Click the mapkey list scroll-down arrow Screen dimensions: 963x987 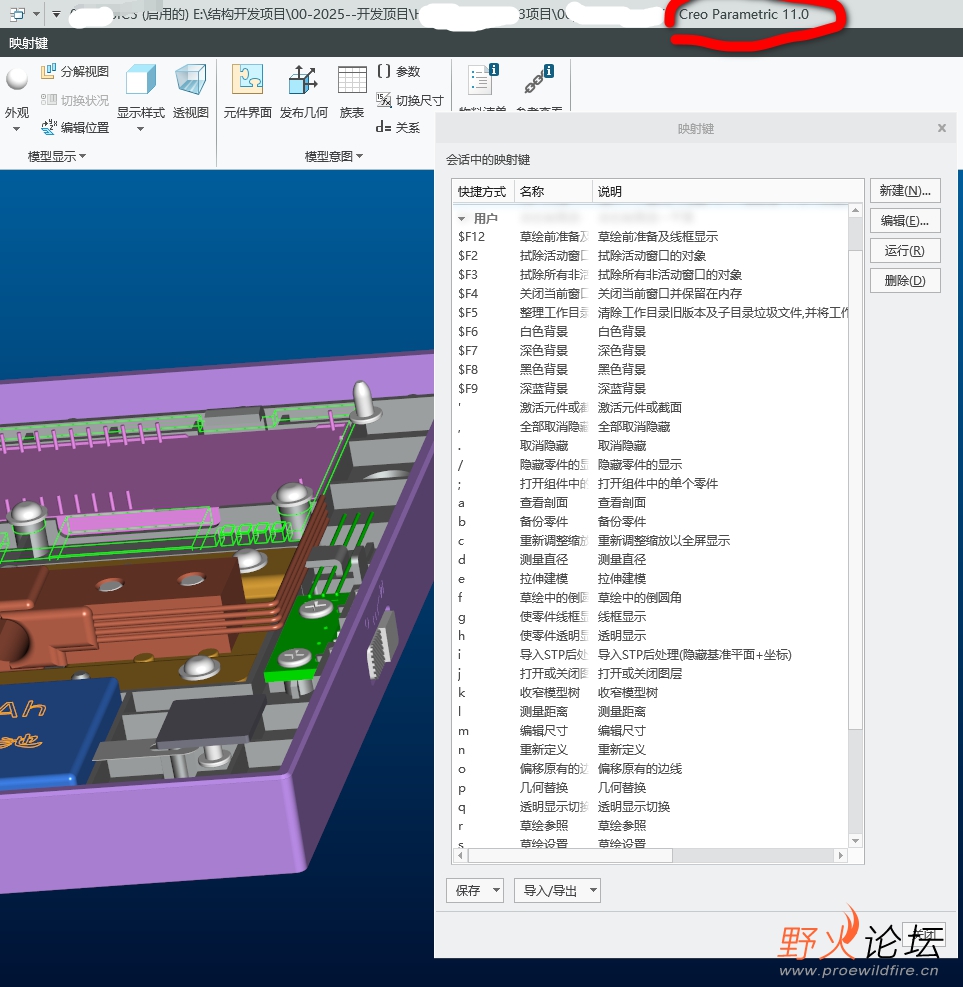click(x=855, y=841)
